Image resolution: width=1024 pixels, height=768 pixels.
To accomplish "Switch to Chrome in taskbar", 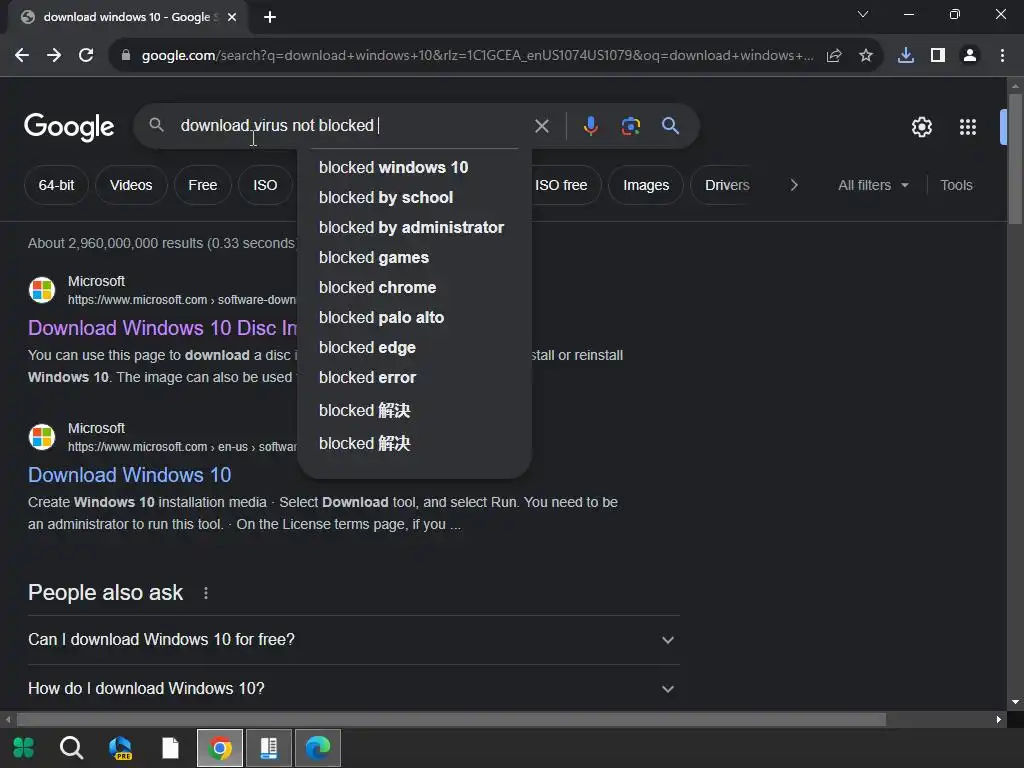I will 220,748.
